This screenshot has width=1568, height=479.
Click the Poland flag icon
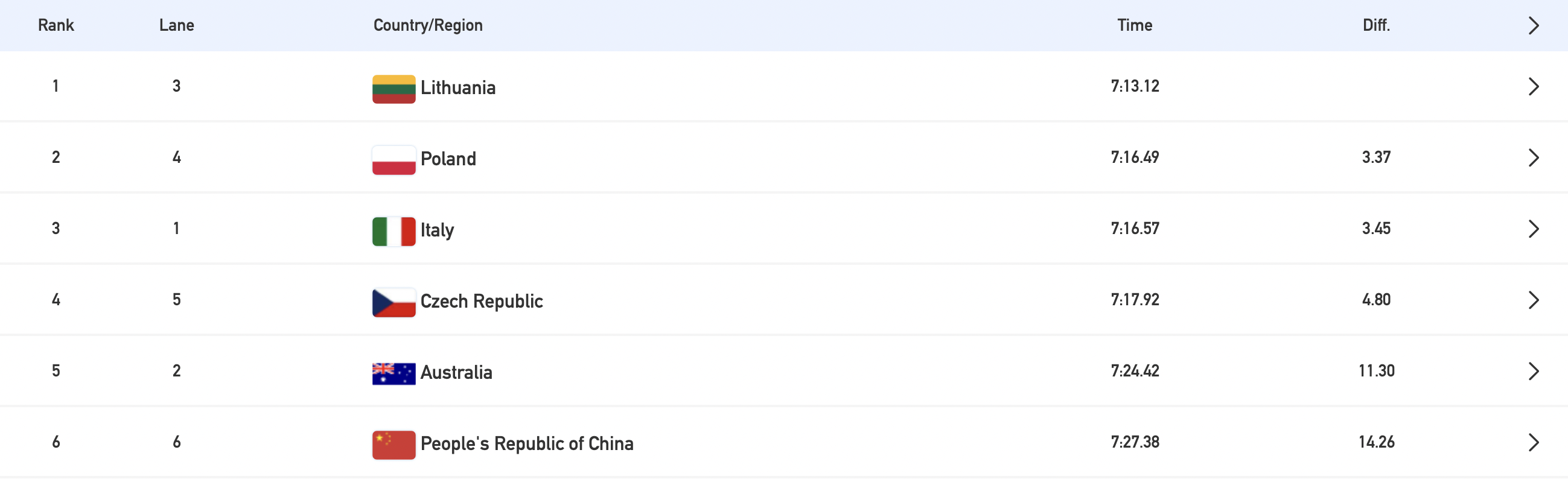(394, 160)
